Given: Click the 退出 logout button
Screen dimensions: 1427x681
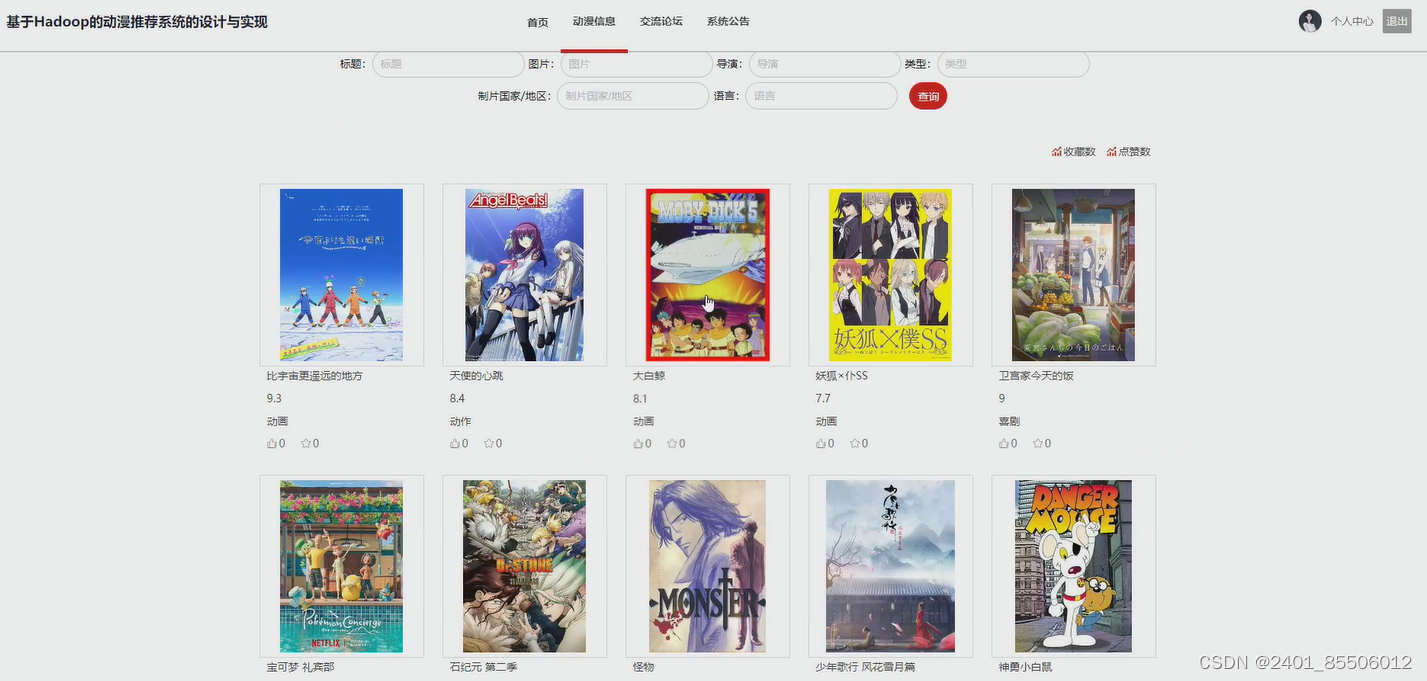Looking at the screenshot, I should point(1397,21).
